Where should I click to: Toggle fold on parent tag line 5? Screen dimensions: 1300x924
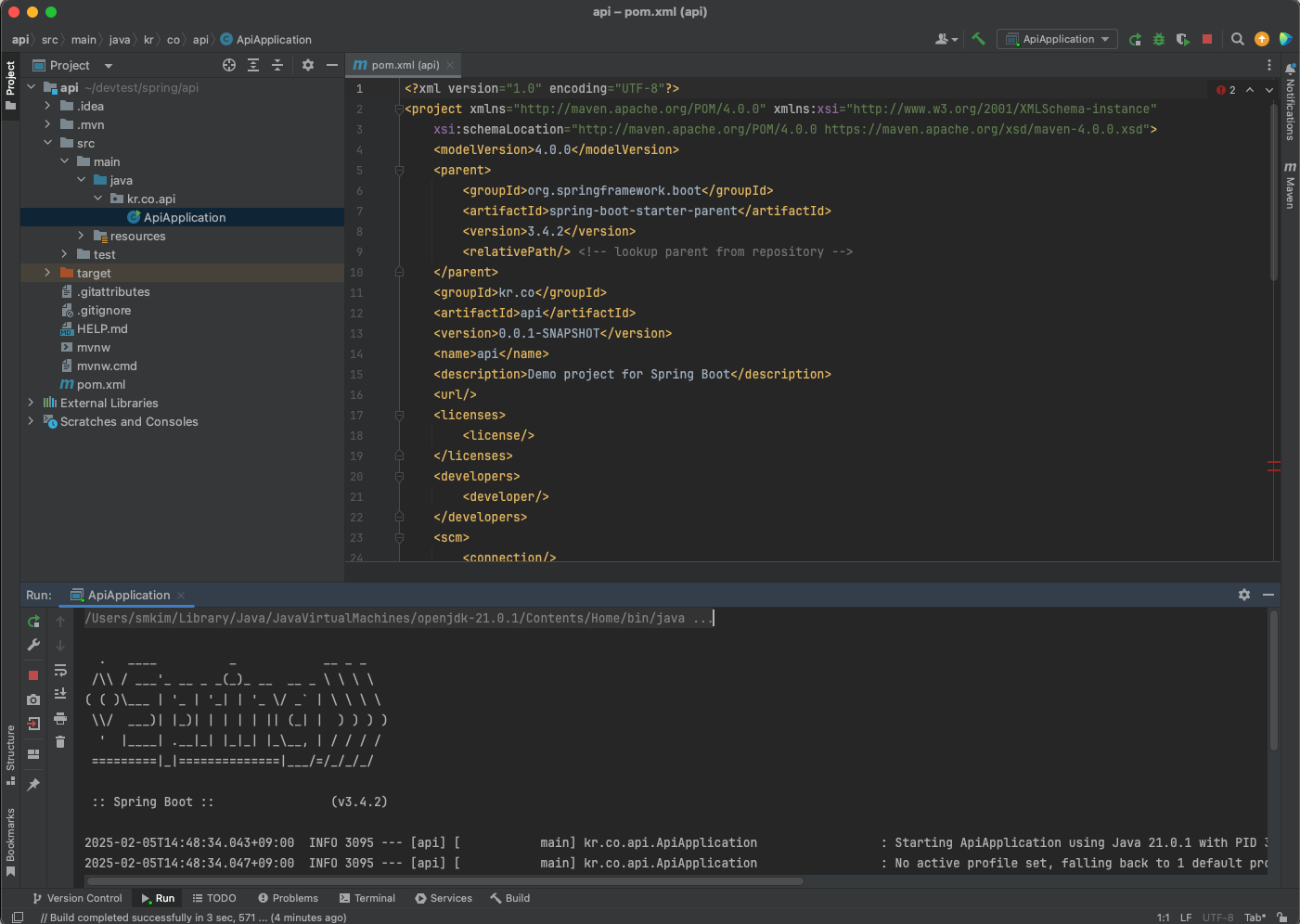[399, 171]
